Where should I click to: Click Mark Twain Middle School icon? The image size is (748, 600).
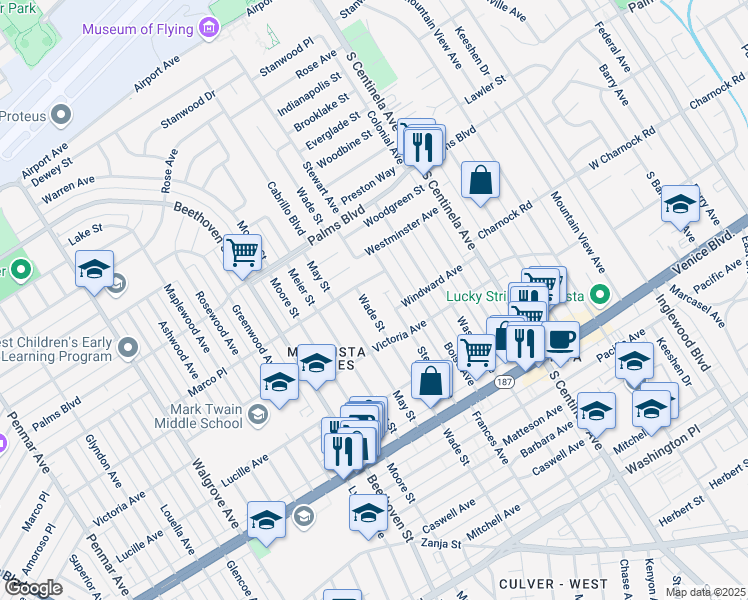[258, 415]
